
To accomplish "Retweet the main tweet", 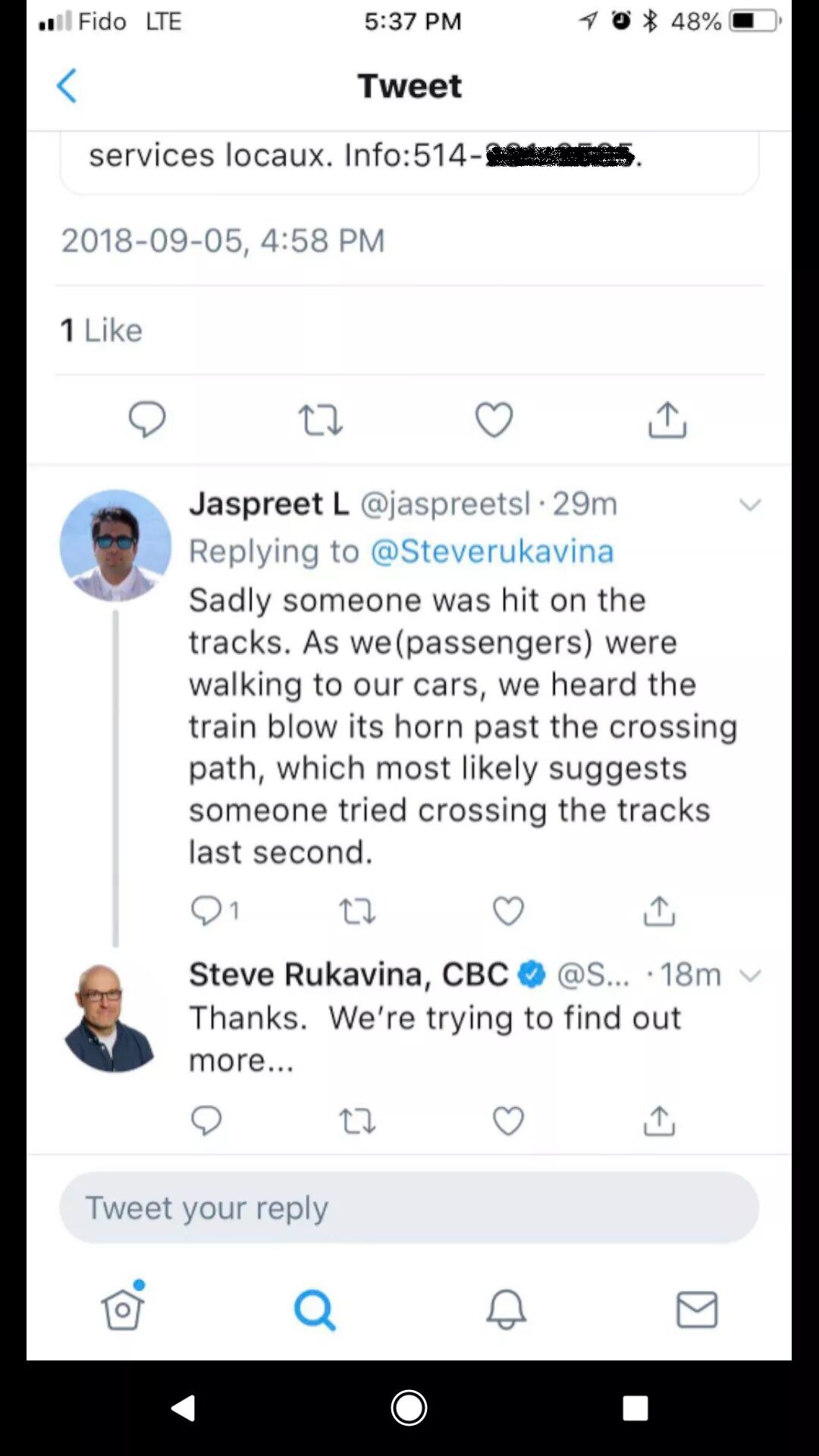I will [x=320, y=419].
